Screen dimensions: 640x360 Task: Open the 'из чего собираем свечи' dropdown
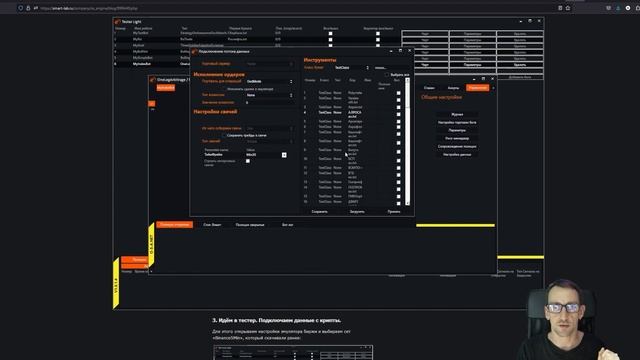269,129
